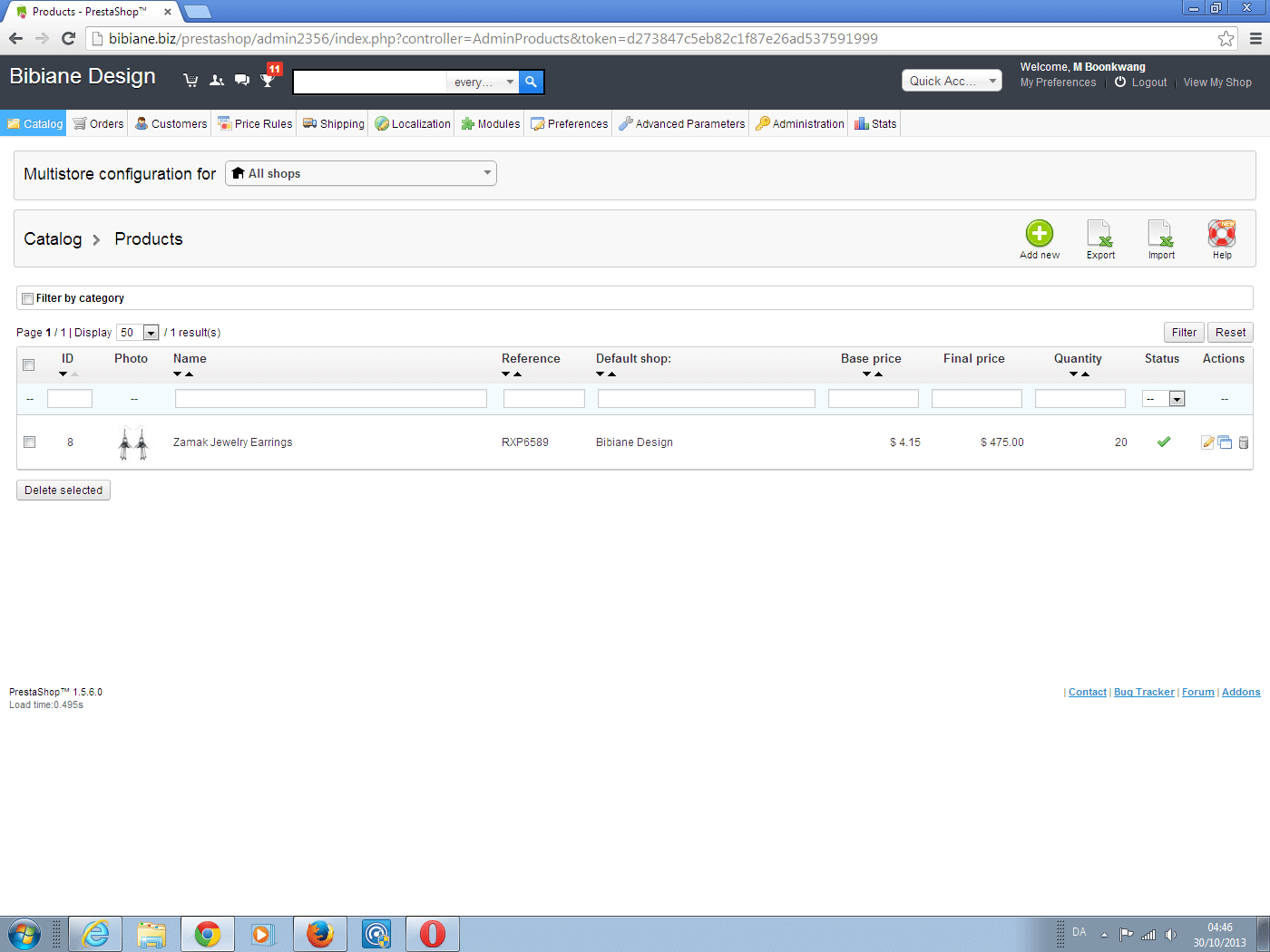The image size is (1270, 952).
Task: Click the header search text field
Action: pos(371,82)
